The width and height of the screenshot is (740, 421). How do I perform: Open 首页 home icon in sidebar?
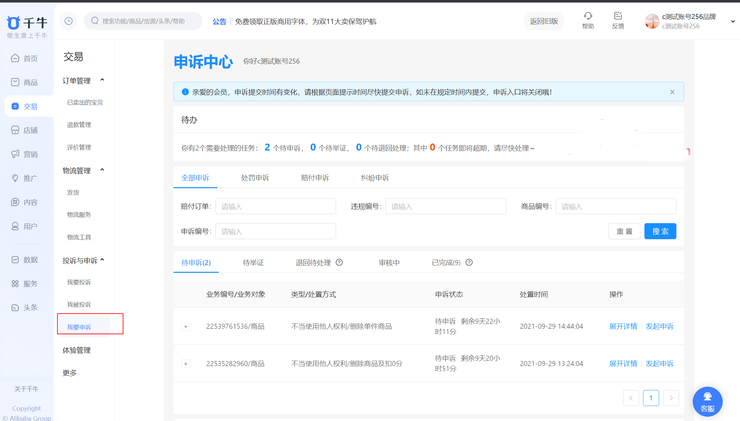pyautogui.click(x=15, y=59)
